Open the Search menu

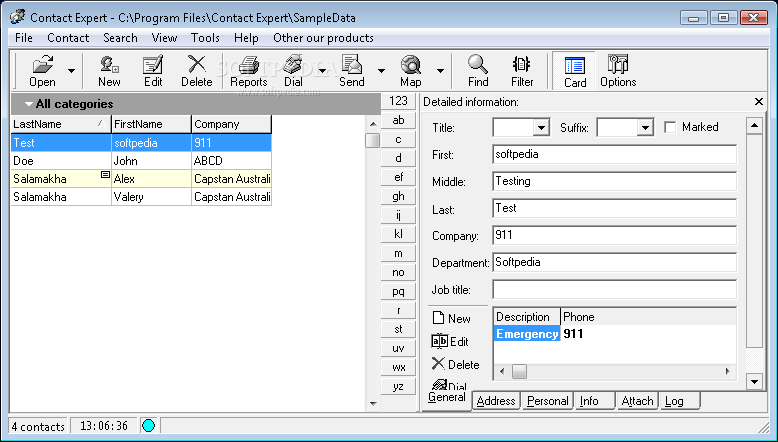[120, 38]
